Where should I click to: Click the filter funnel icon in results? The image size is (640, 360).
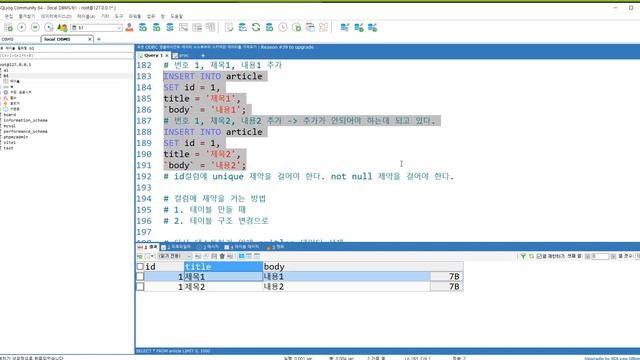(523, 256)
